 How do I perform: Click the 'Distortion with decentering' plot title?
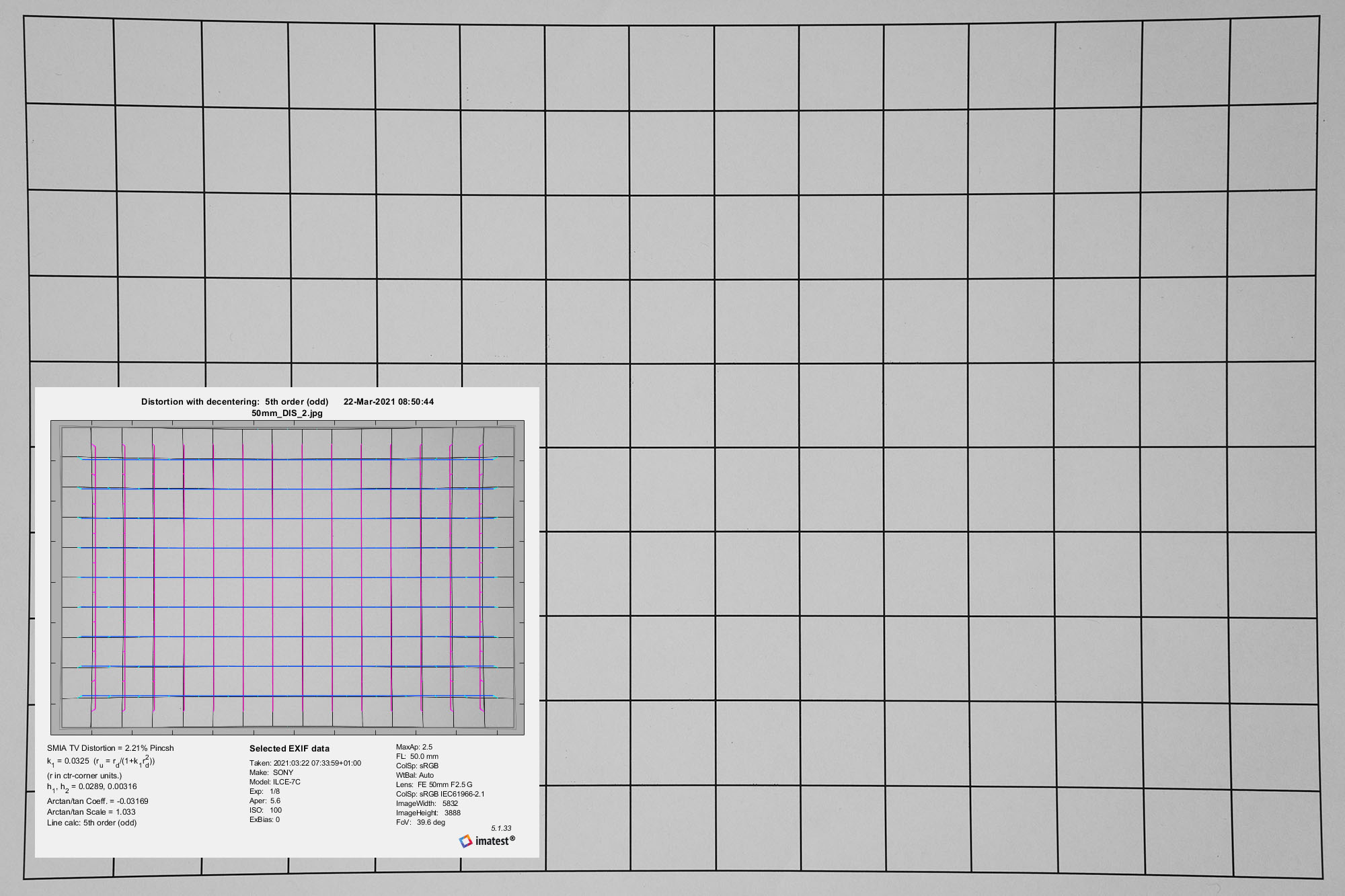coord(235,401)
